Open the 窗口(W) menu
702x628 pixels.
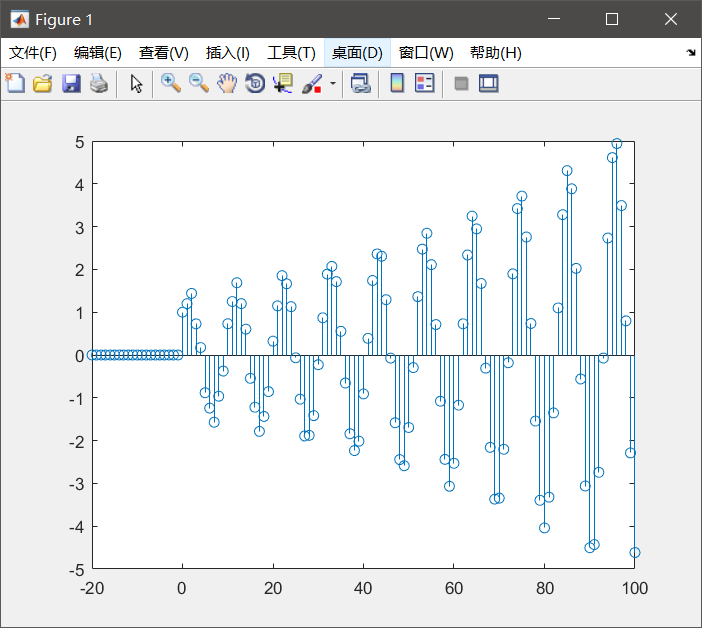coord(426,53)
